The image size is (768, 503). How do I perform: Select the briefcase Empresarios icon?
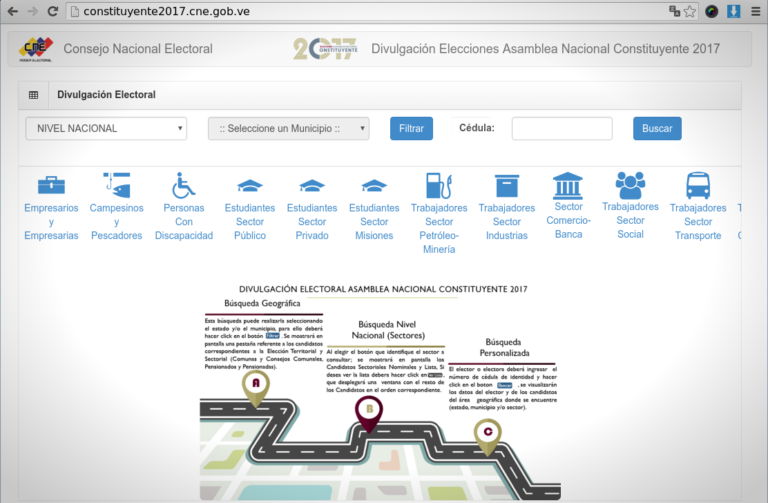(x=51, y=185)
